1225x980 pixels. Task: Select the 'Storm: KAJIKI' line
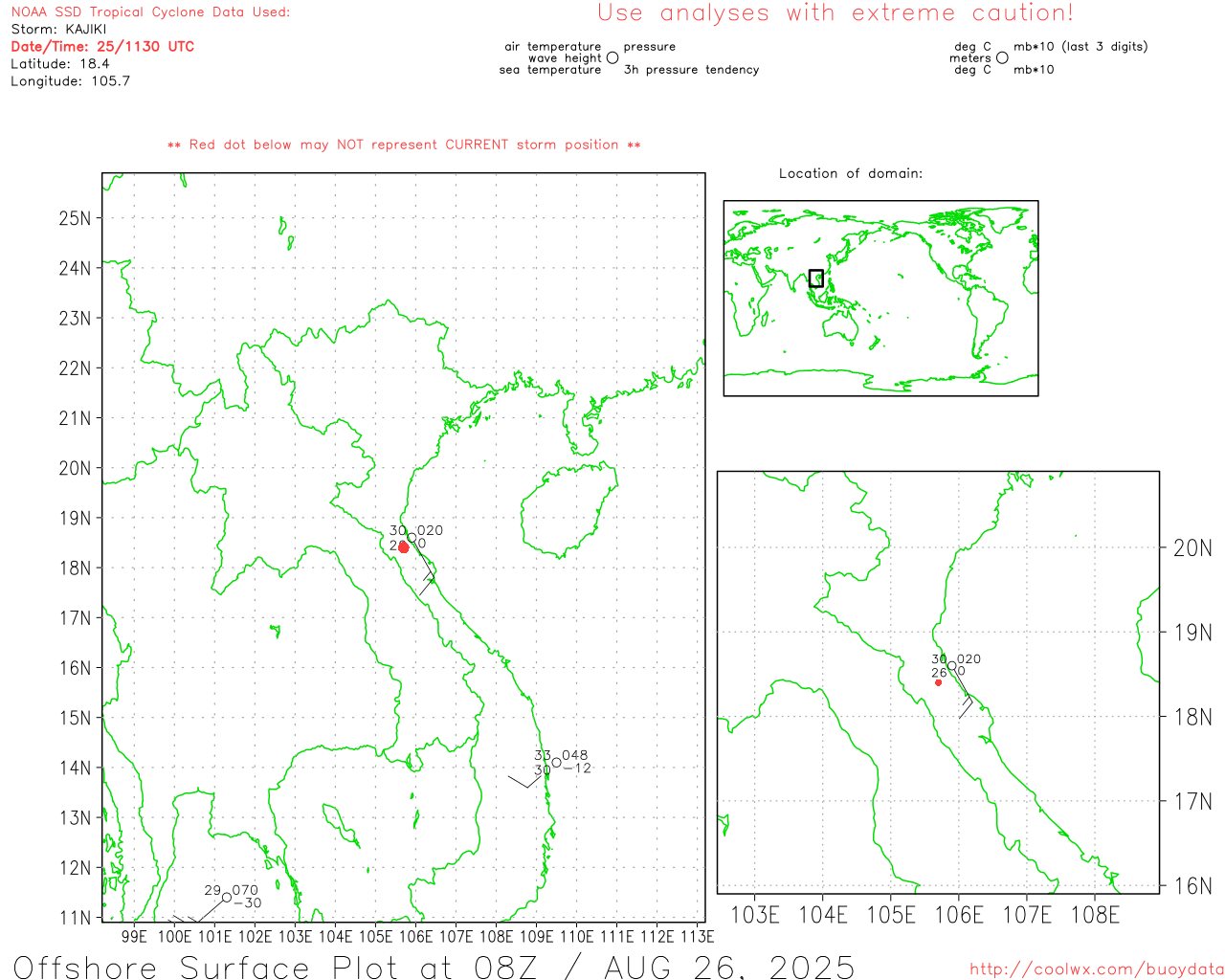pyautogui.click(x=58, y=30)
